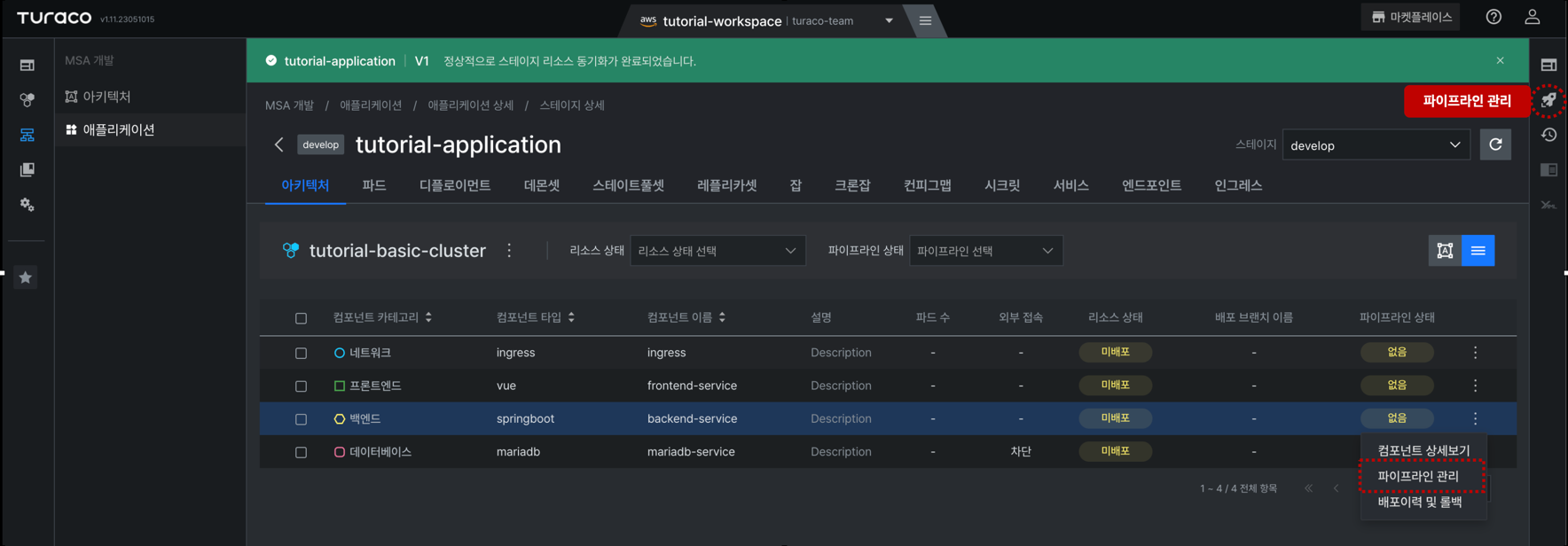Switch to architecture diagram view icon

pyautogui.click(x=1445, y=251)
